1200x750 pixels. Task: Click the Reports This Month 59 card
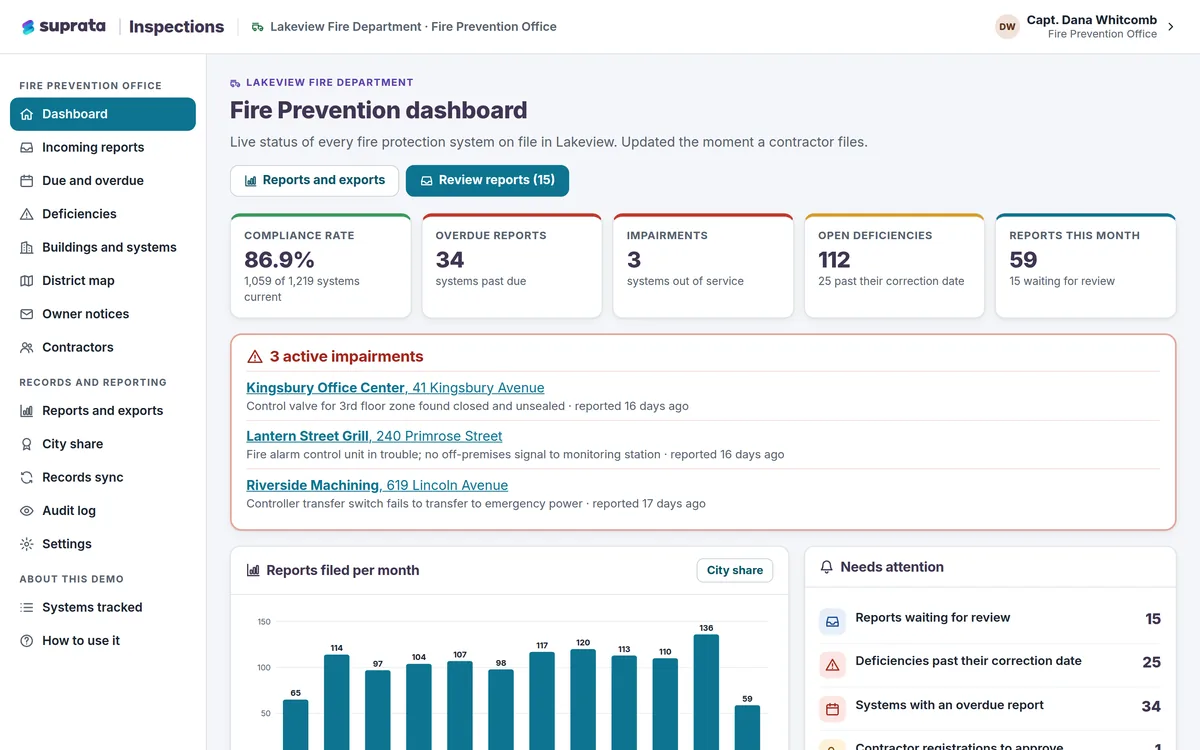[1086, 266]
